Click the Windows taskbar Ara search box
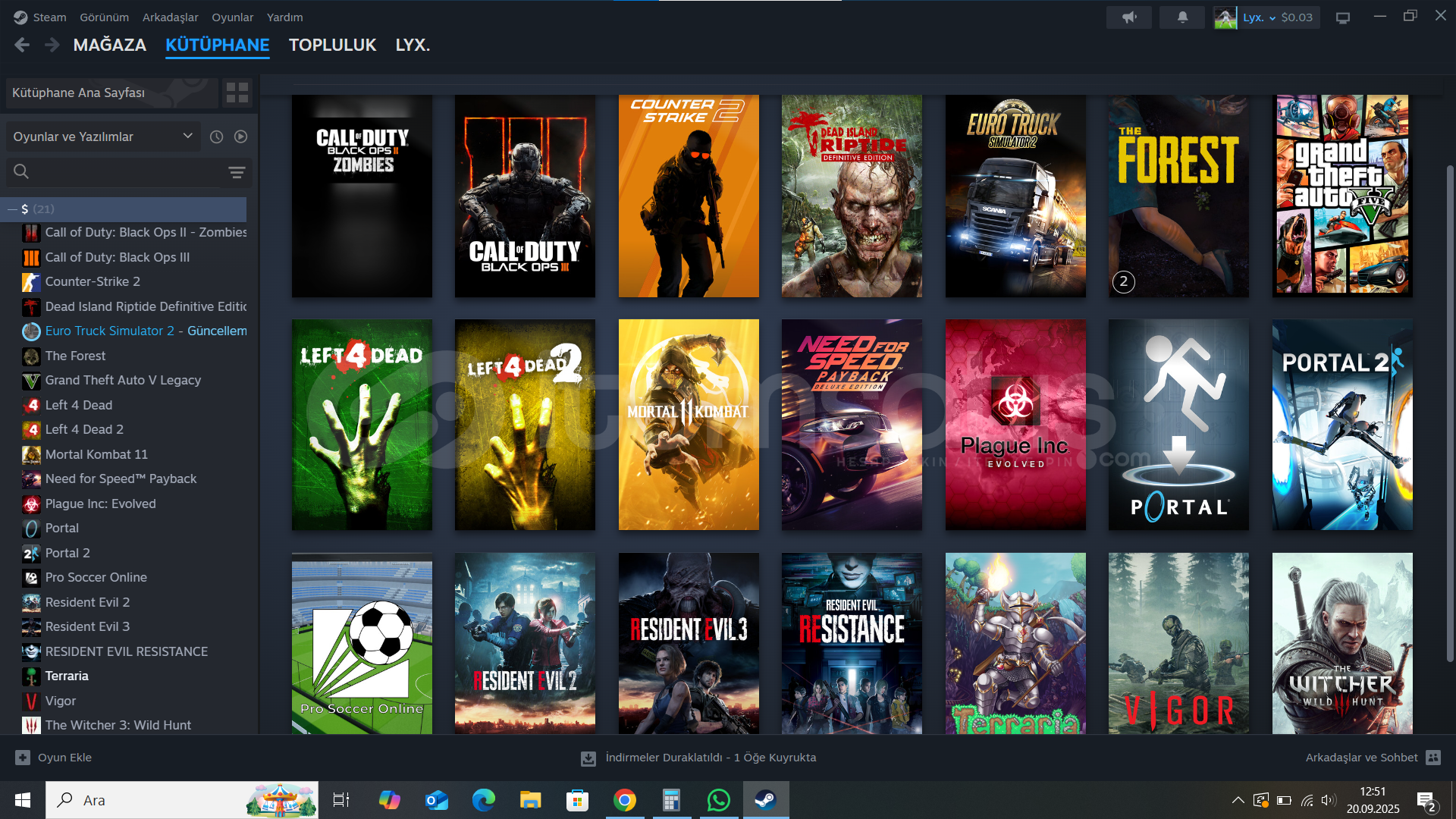This screenshot has height=819, width=1456. [x=182, y=800]
